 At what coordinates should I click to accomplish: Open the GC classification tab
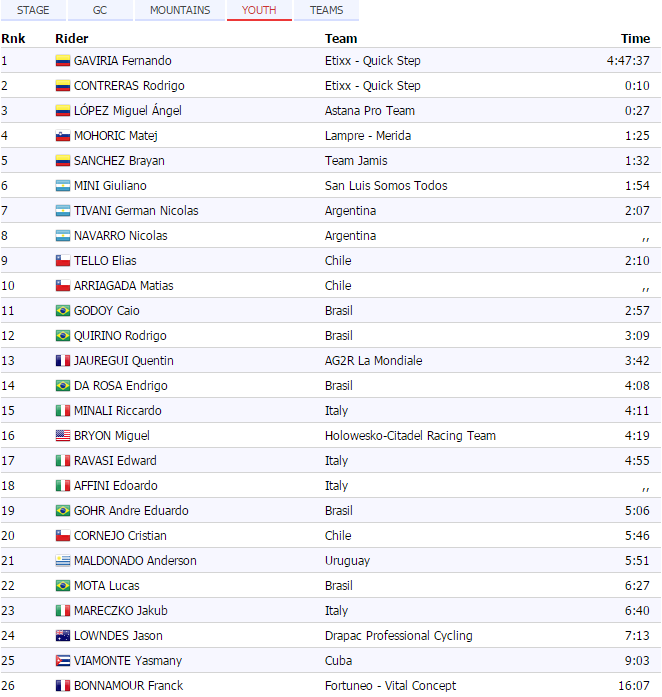100,10
